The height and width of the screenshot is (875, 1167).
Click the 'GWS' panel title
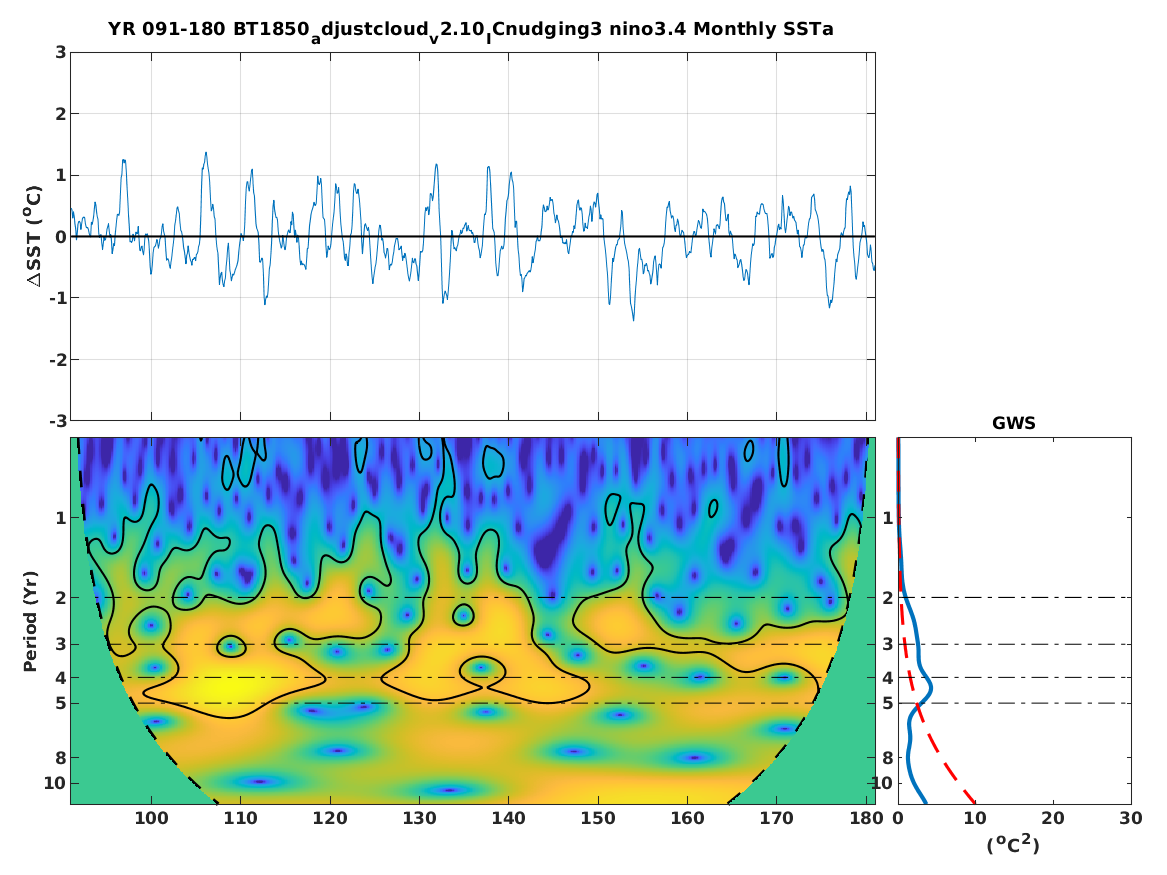click(1014, 423)
